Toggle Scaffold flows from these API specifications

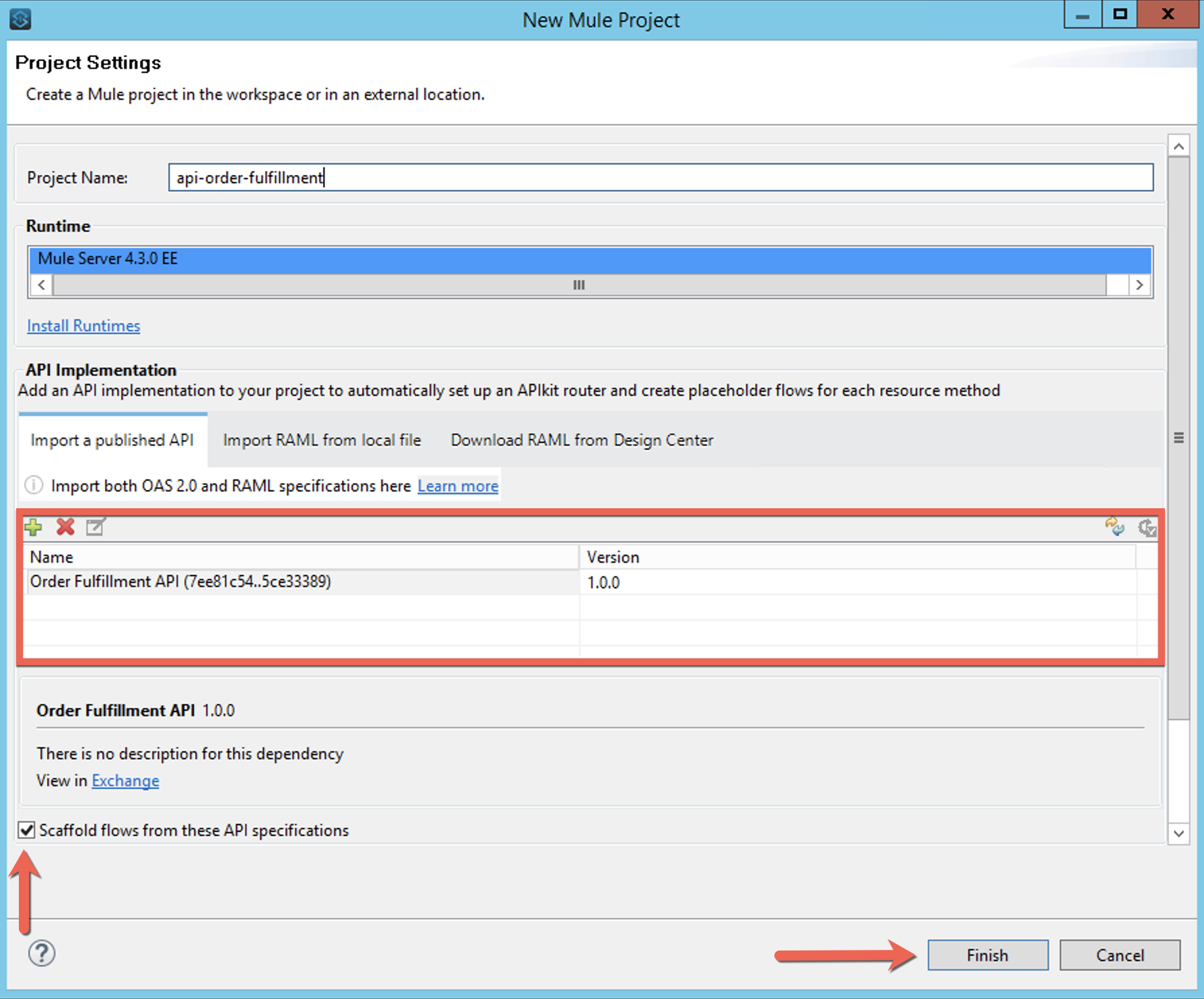[26, 830]
